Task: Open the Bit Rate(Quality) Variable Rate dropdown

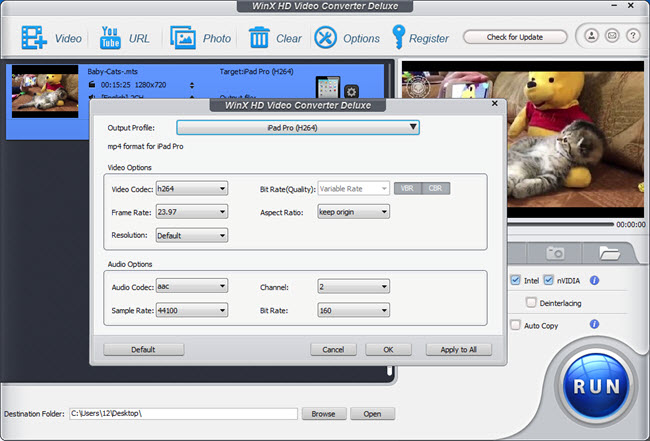Action: tap(353, 189)
